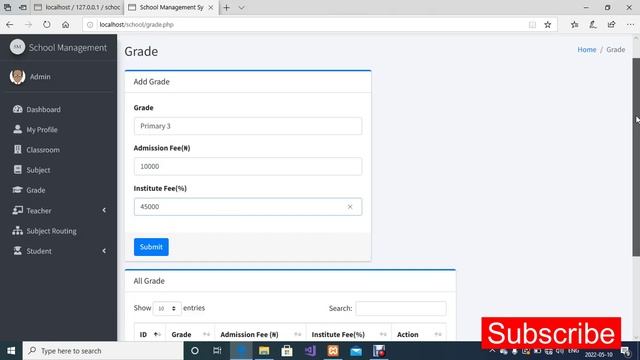Open Subject Routing sitemap icon

point(18,231)
